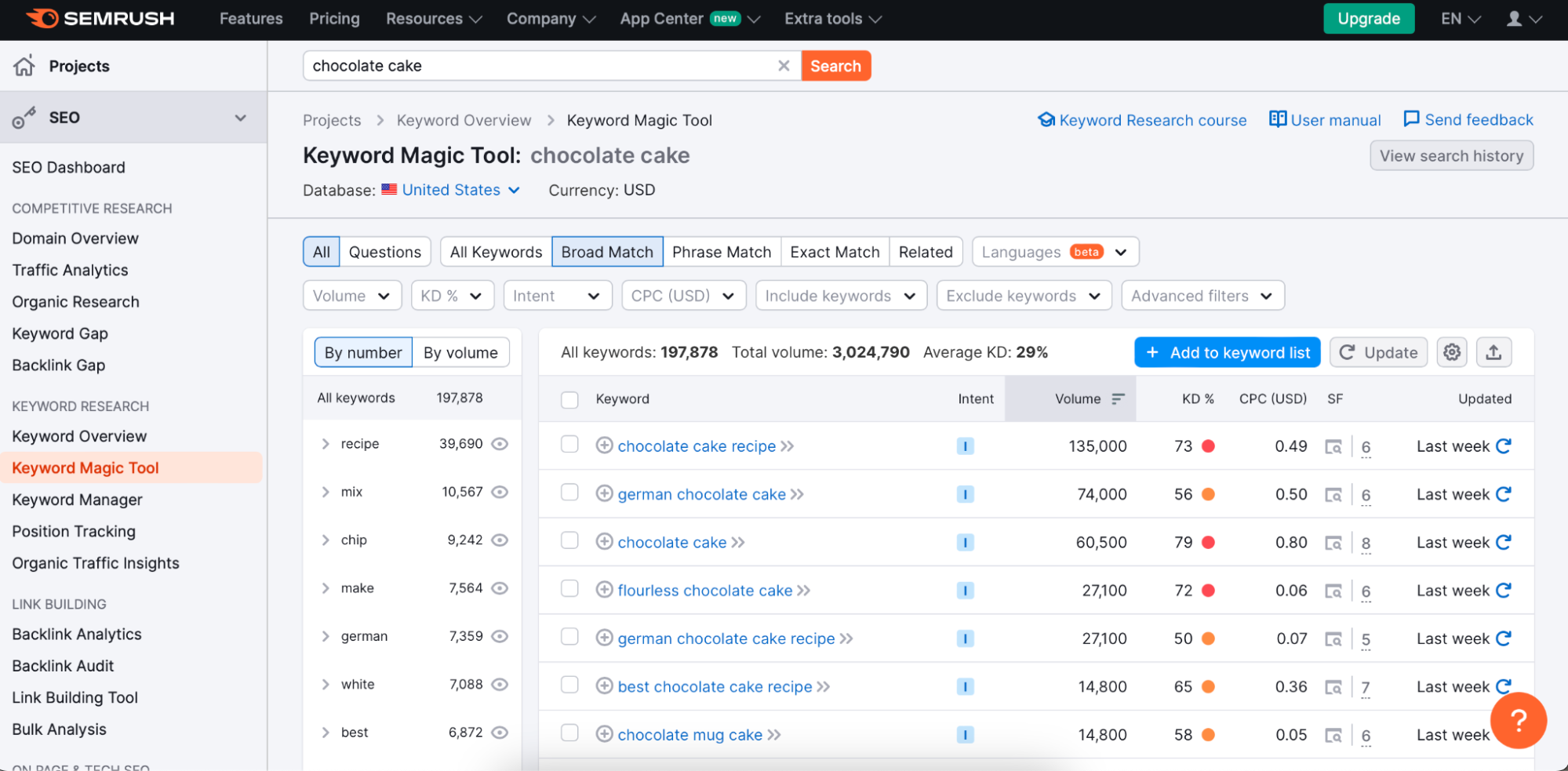The image size is (1568, 771).
Task: Select all keywords with the header checkbox
Action: [569, 399]
